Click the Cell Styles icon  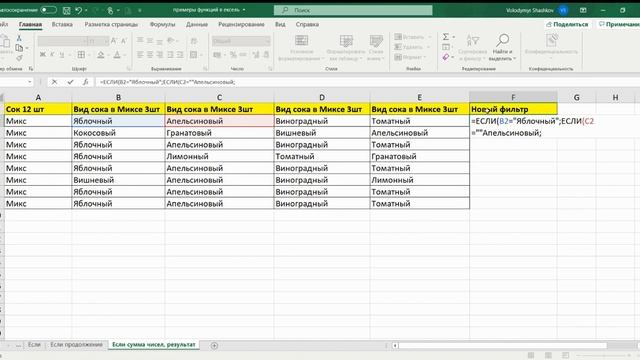click(x=376, y=41)
